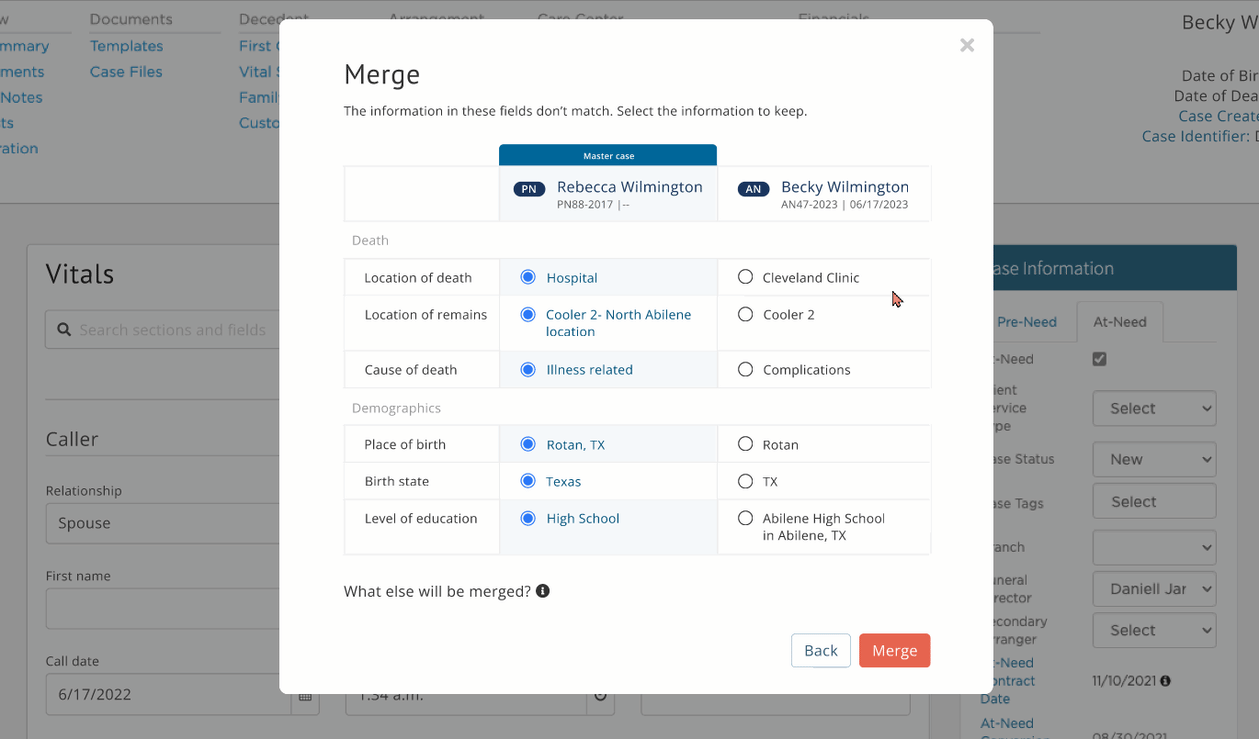The image size is (1259, 739).
Task: Click the Case Tags Select field
Action: (x=1154, y=501)
